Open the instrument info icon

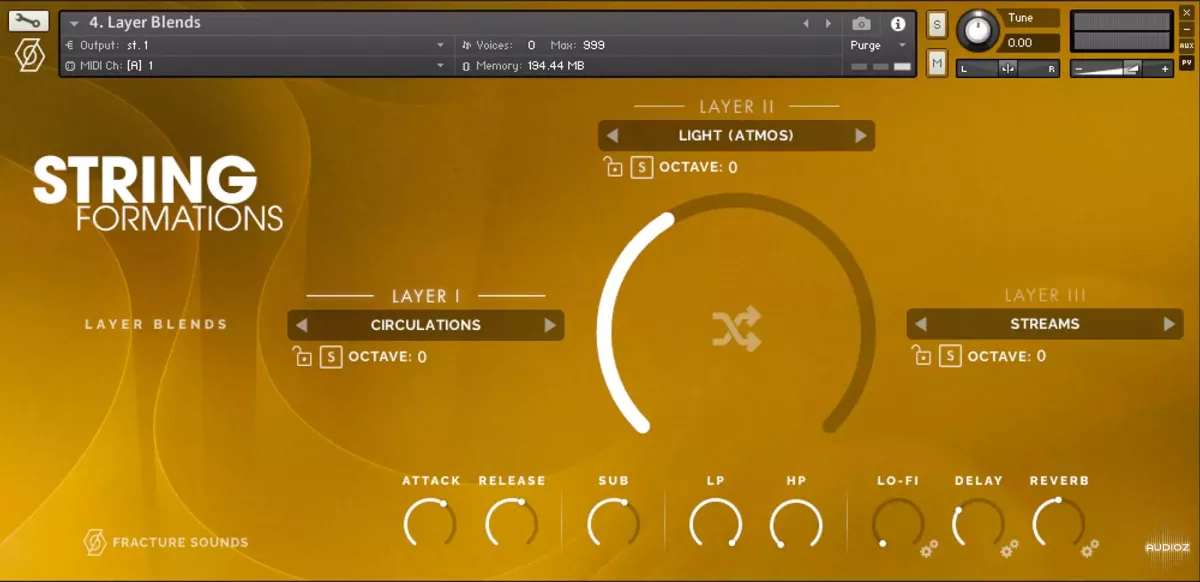pyautogui.click(x=897, y=23)
